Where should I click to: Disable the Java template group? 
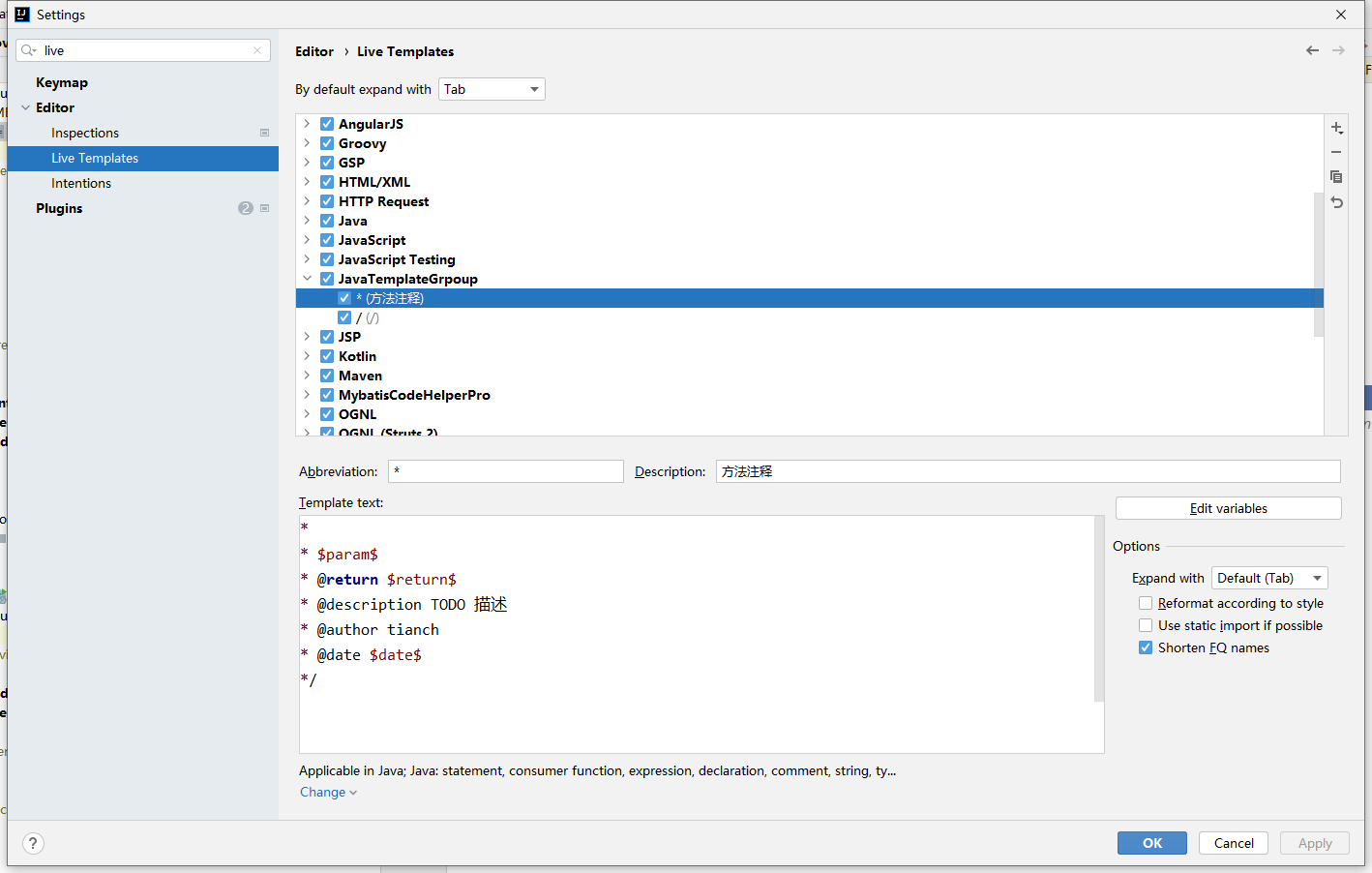coord(327,221)
